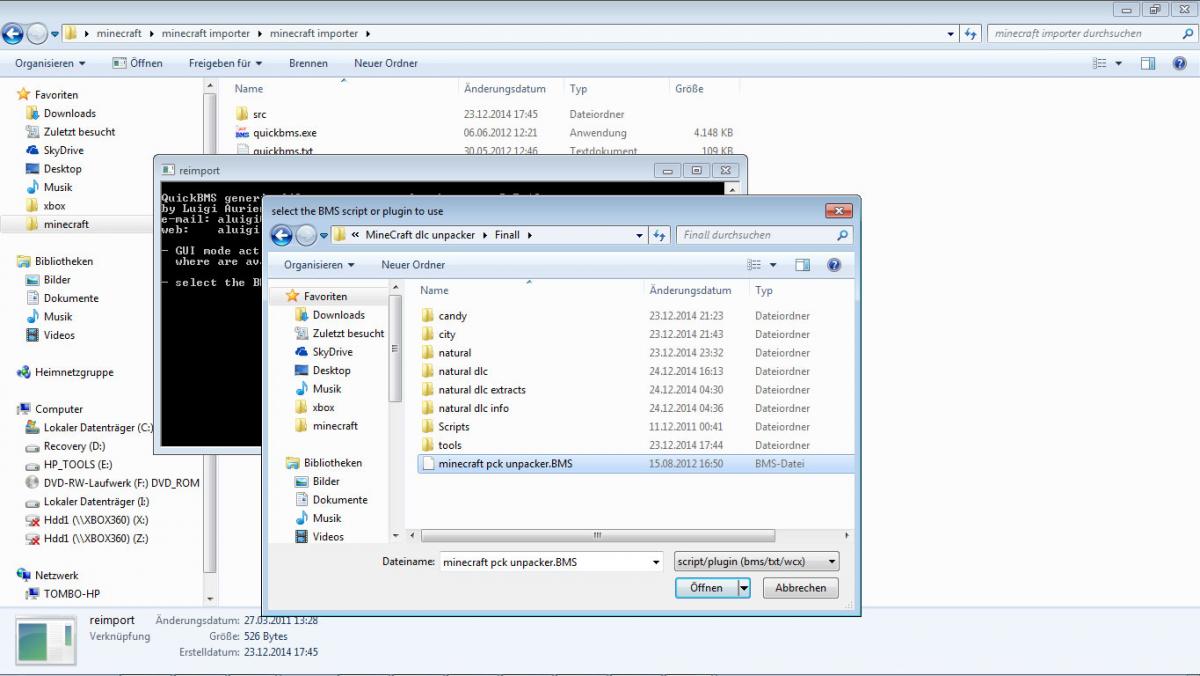Click the Heimnetzgruppe icon in Explorer sidebar
1200x676 pixels.
click(x=23, y=372)
